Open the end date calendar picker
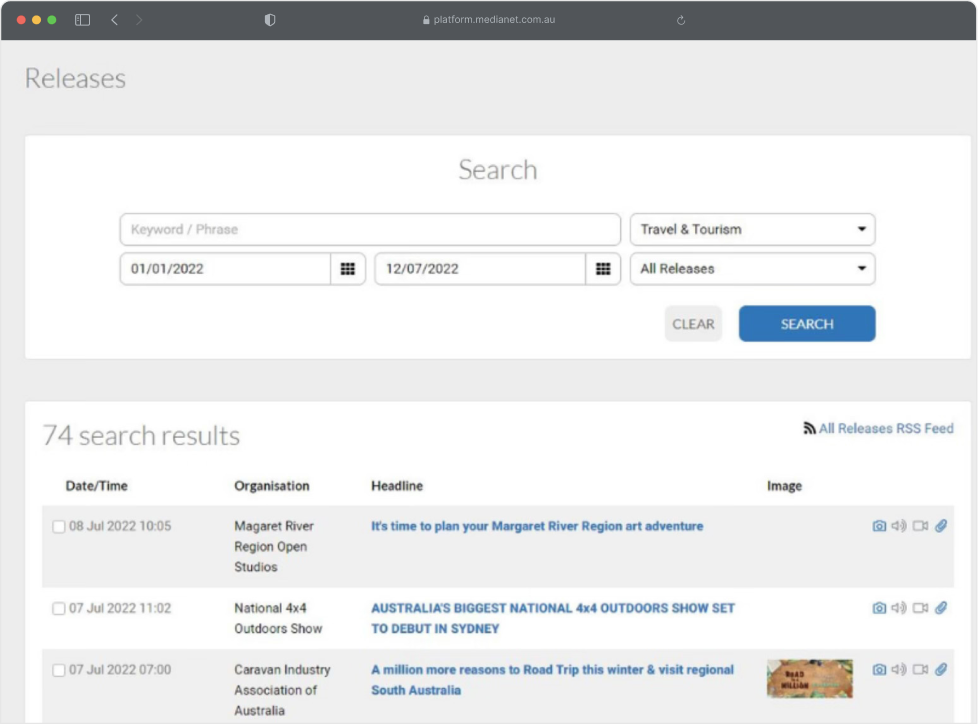This screenshot has height=725, width=978. [603, 269]
